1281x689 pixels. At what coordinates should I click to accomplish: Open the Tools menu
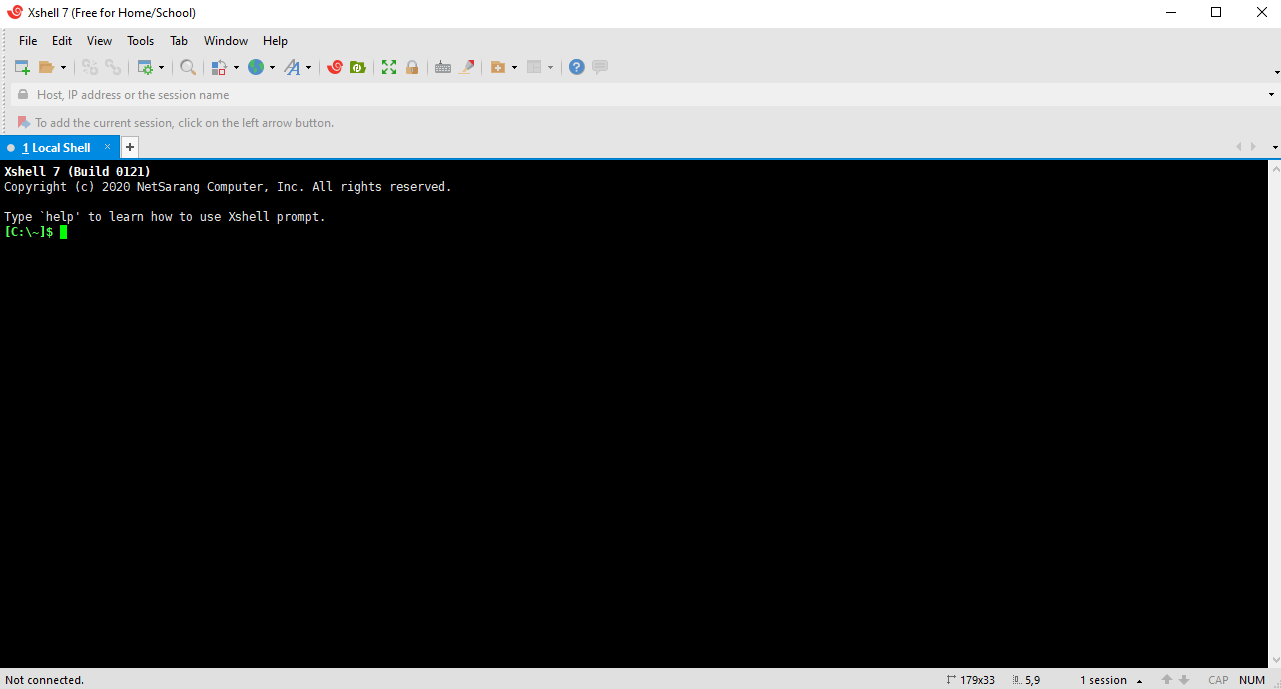coord(141,41)
